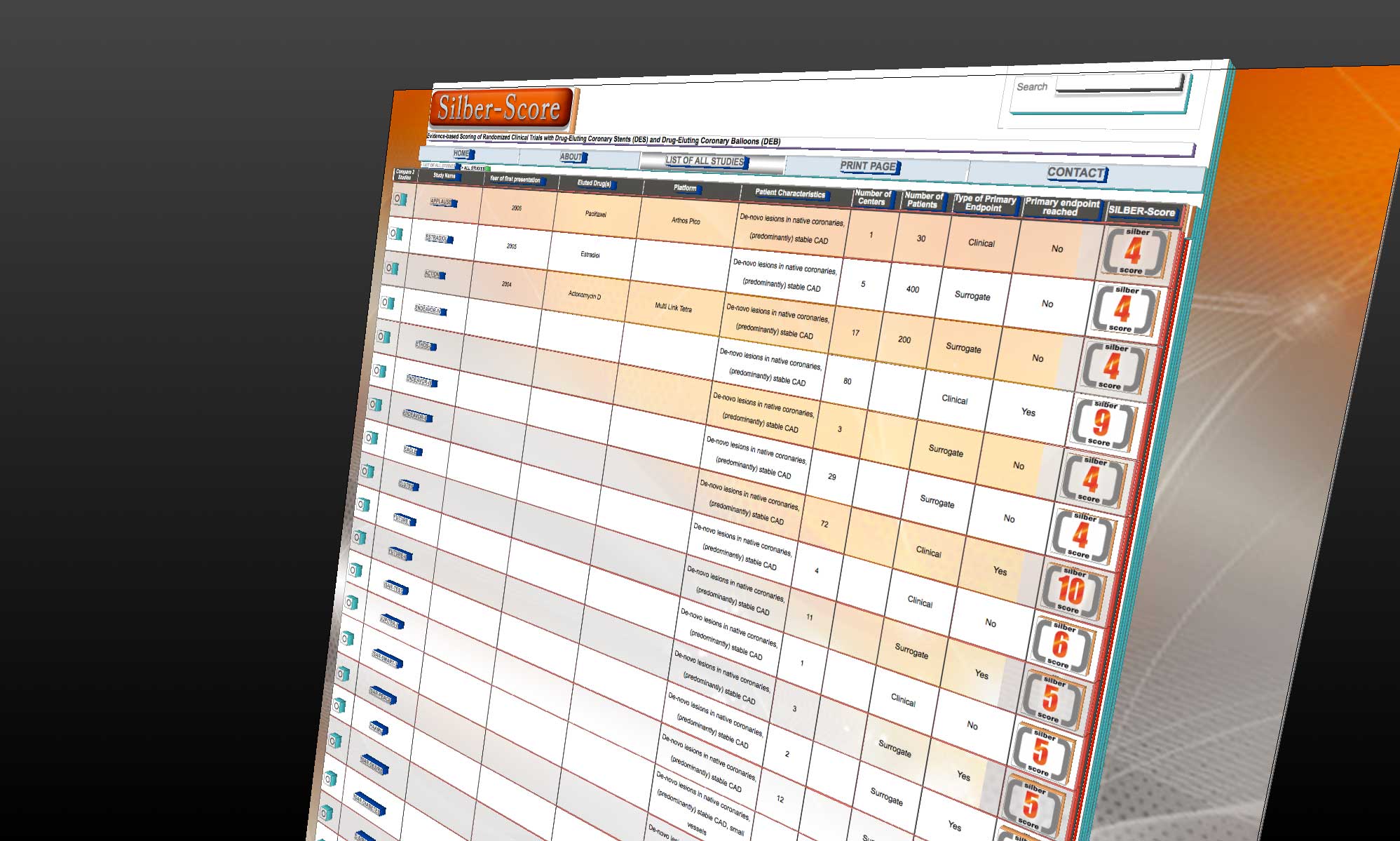Sort by Number of Patients header

tap(924, 200)
